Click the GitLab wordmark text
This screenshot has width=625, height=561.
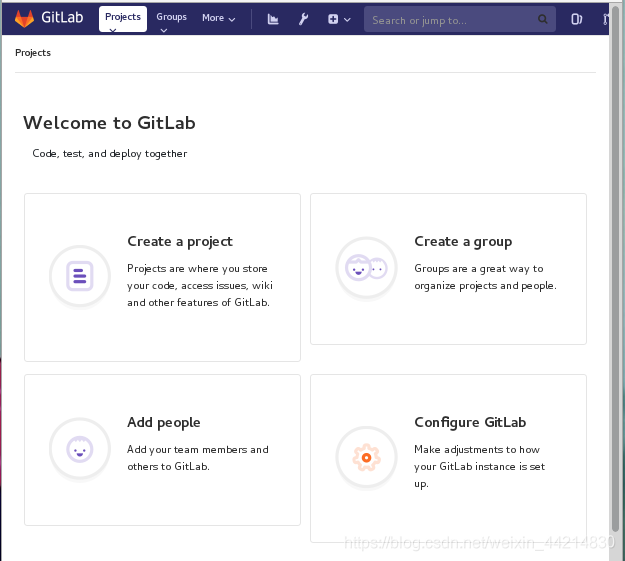62,18
